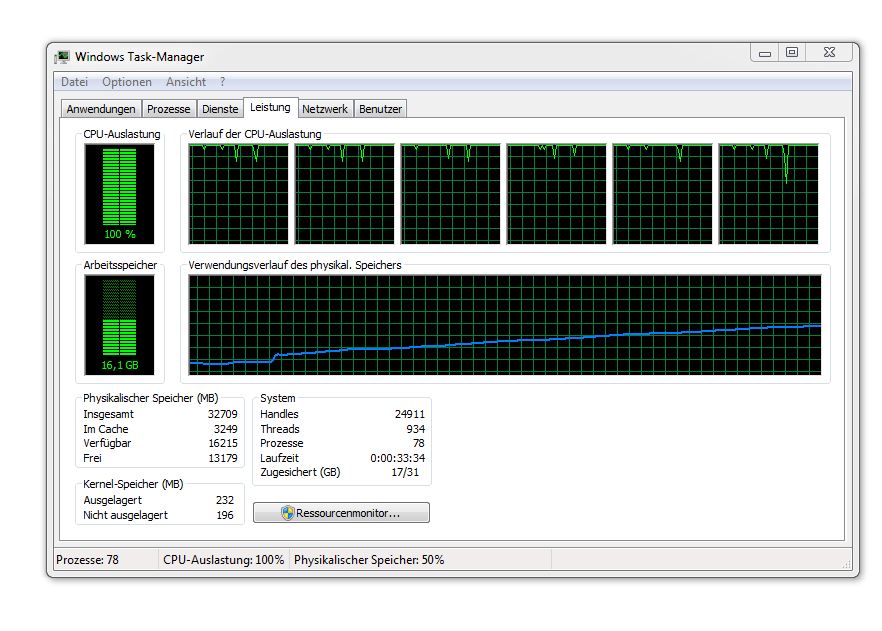
Task: Minimize the Task-Manager window
Action: pos(764,53)
